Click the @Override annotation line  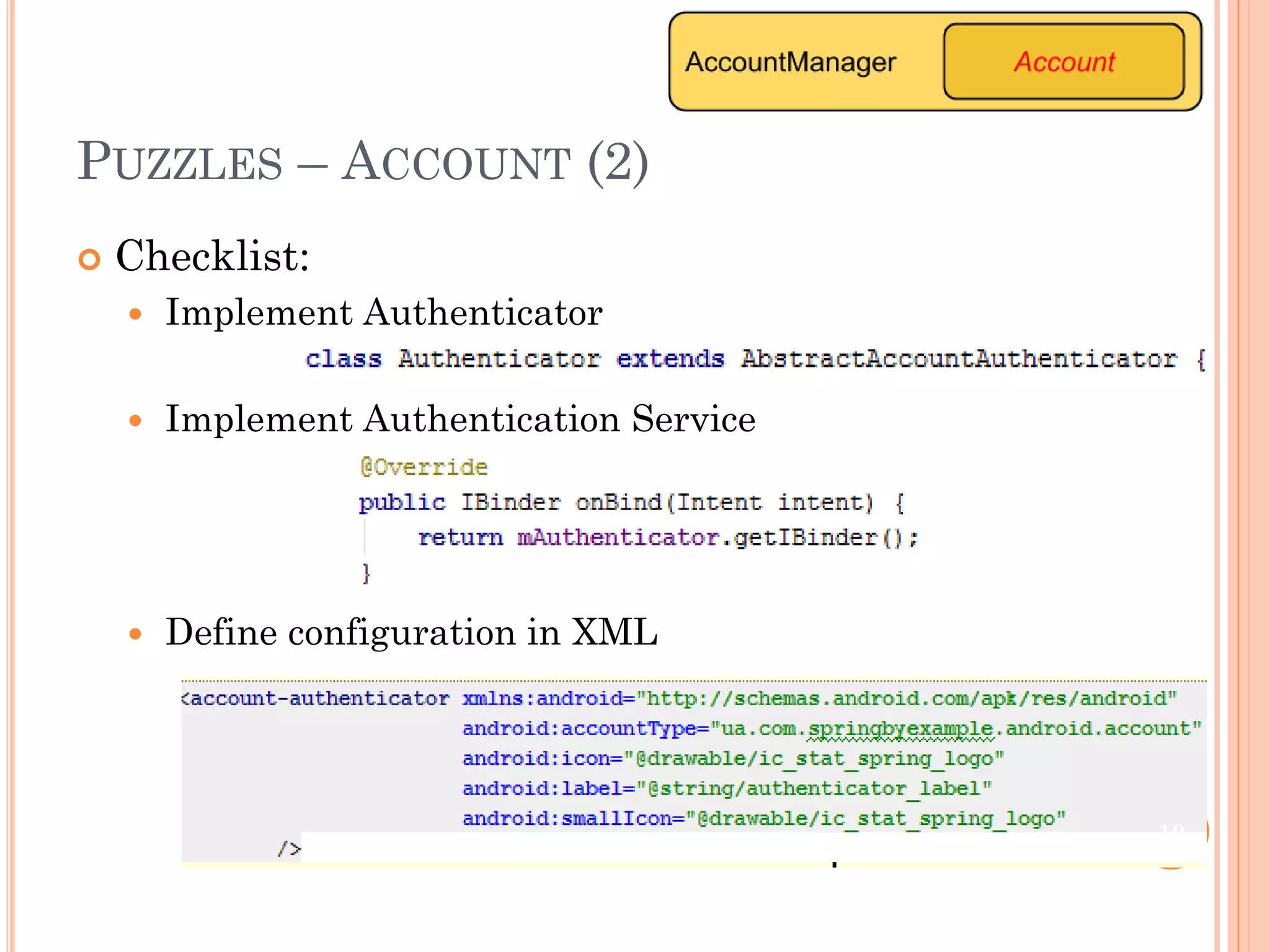[x=424, y=467]
